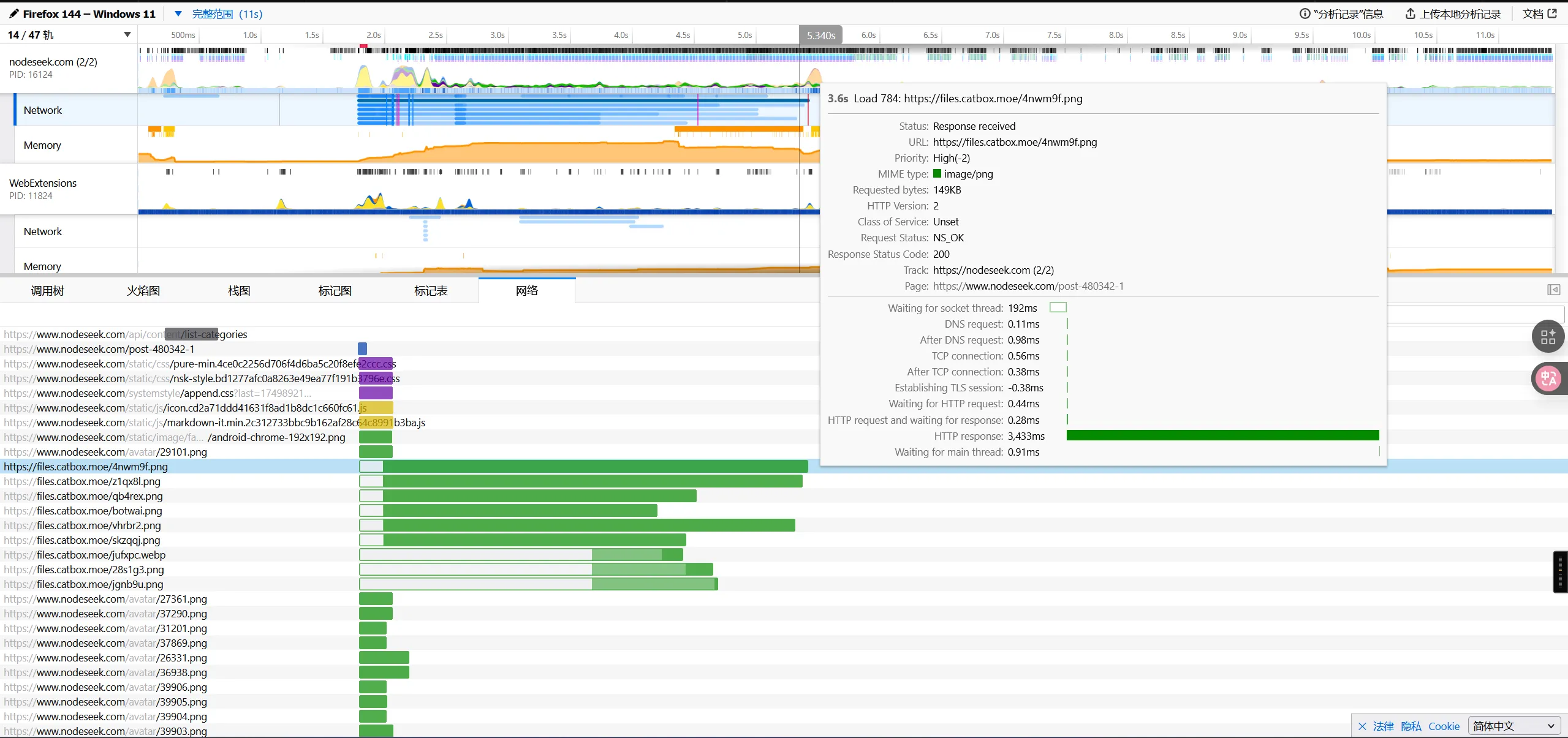Image resolution: width=1568 pixels, height=738 pixels.
Task: Open the 14 / 47 轨 tracks dropdown
Action: (x=127, y=35)
